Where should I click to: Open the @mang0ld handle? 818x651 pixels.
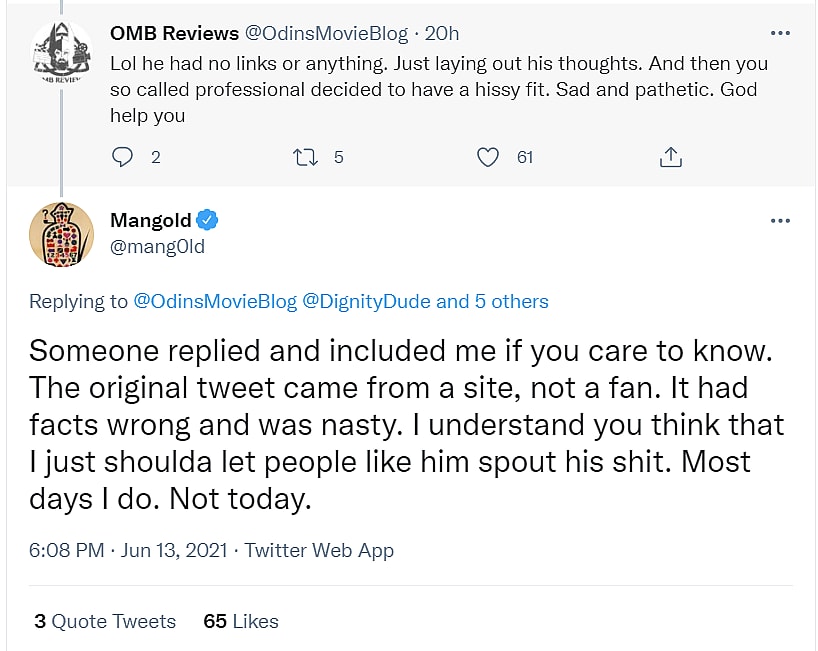(157, 246)
